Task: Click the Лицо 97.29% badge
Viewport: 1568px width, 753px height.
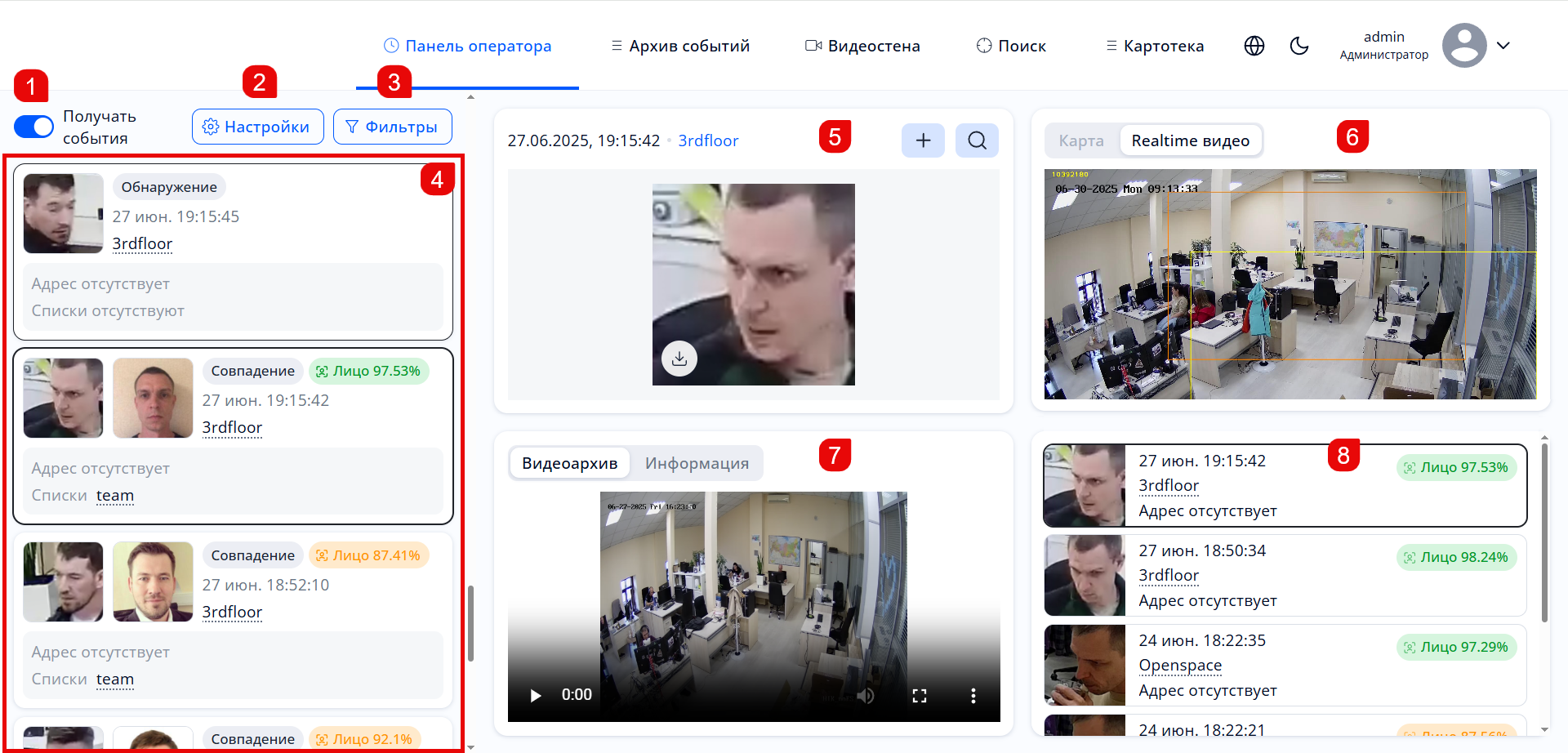Action: click(x=1456, y=647)
